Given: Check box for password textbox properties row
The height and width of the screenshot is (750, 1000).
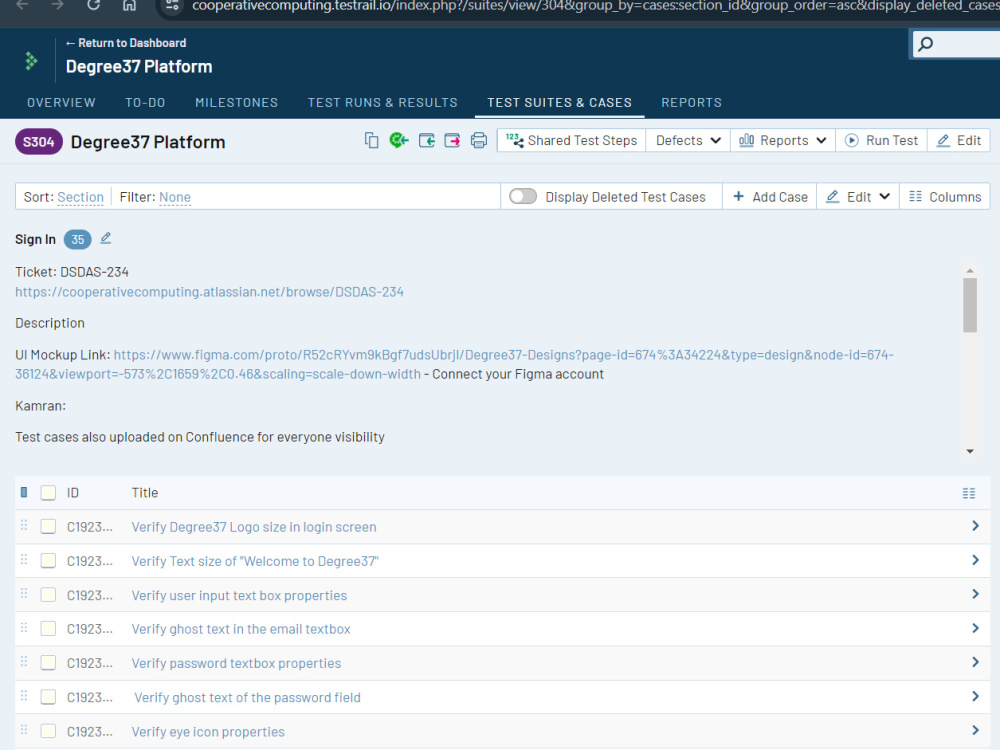Looking at the screenshot, I should 48,663.
